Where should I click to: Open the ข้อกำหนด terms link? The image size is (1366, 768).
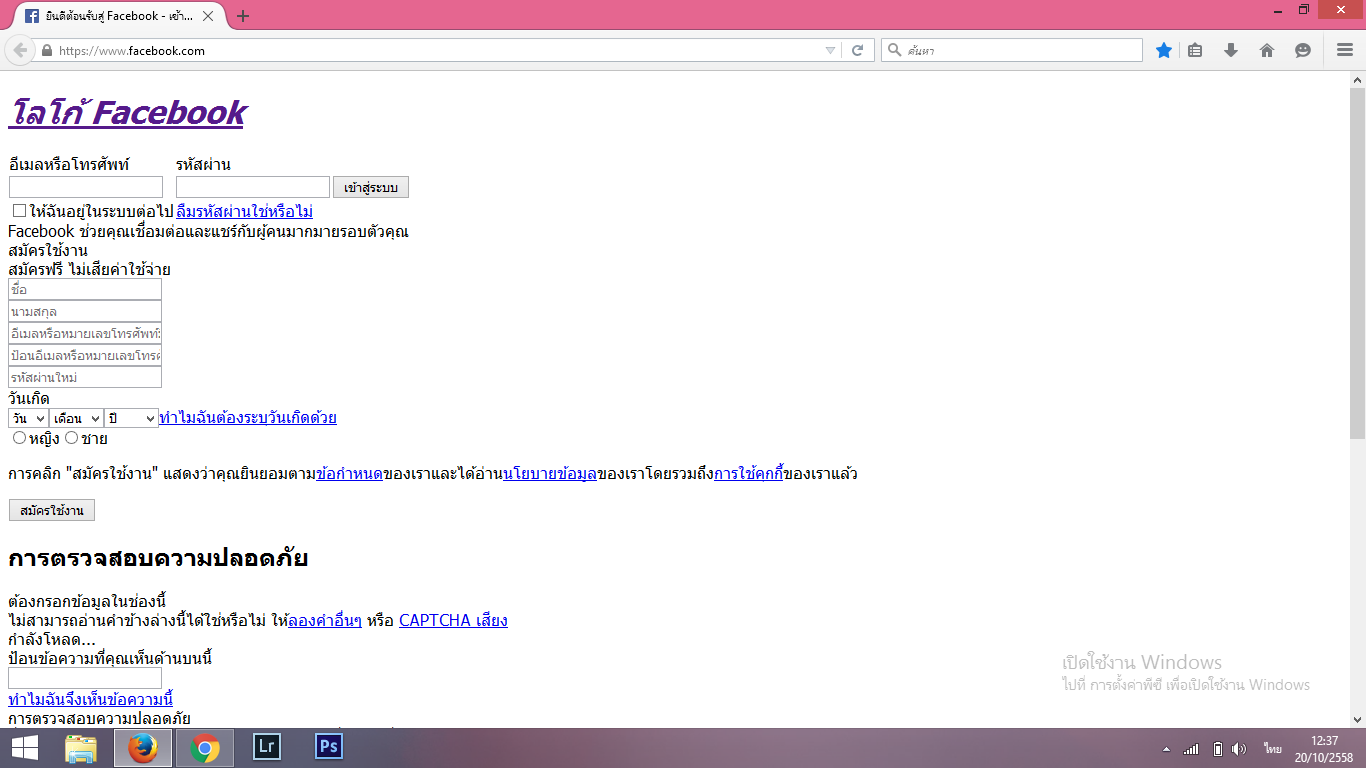click(349, 474)
